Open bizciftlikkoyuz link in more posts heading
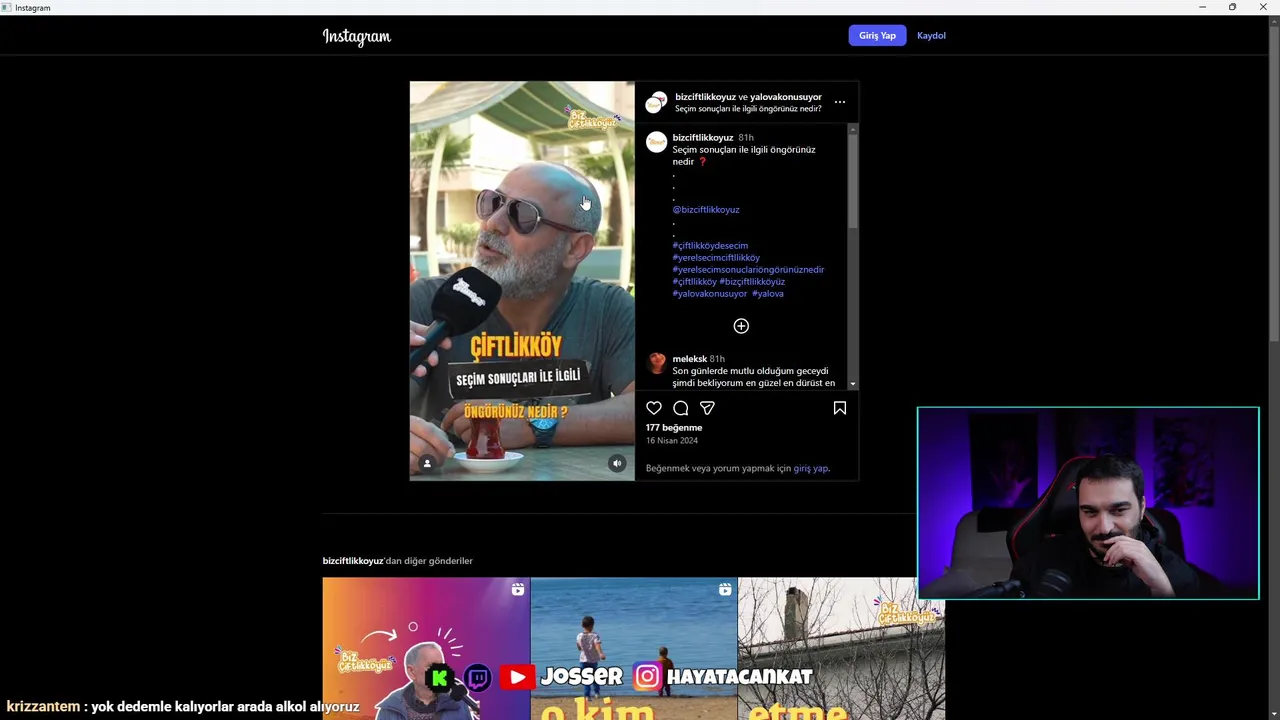Viewport: 1280px width, 720px height. 353,561
